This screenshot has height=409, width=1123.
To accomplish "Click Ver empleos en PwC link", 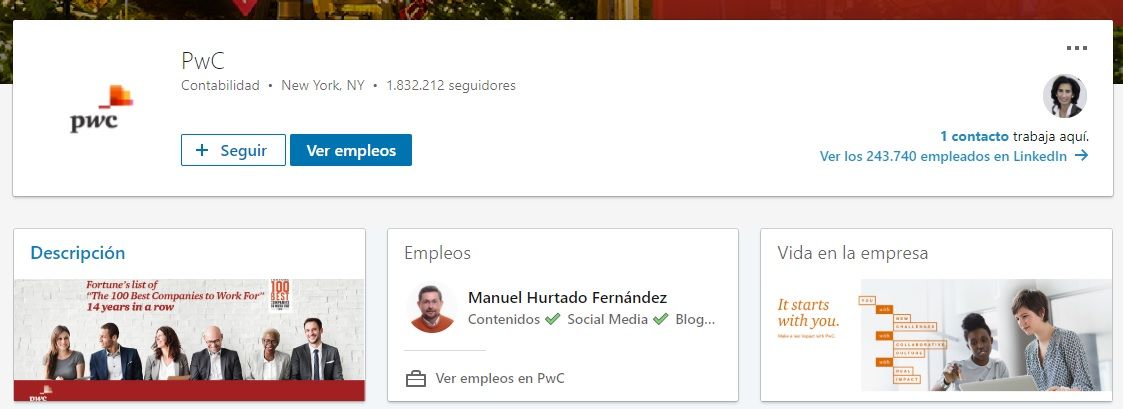I will 500,378.
